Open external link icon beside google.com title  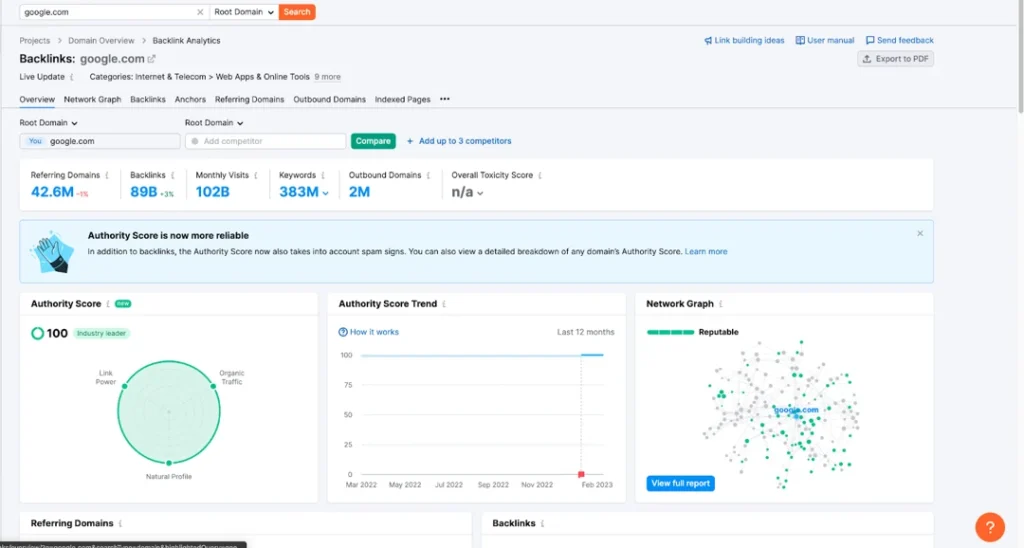coord(152,59)
